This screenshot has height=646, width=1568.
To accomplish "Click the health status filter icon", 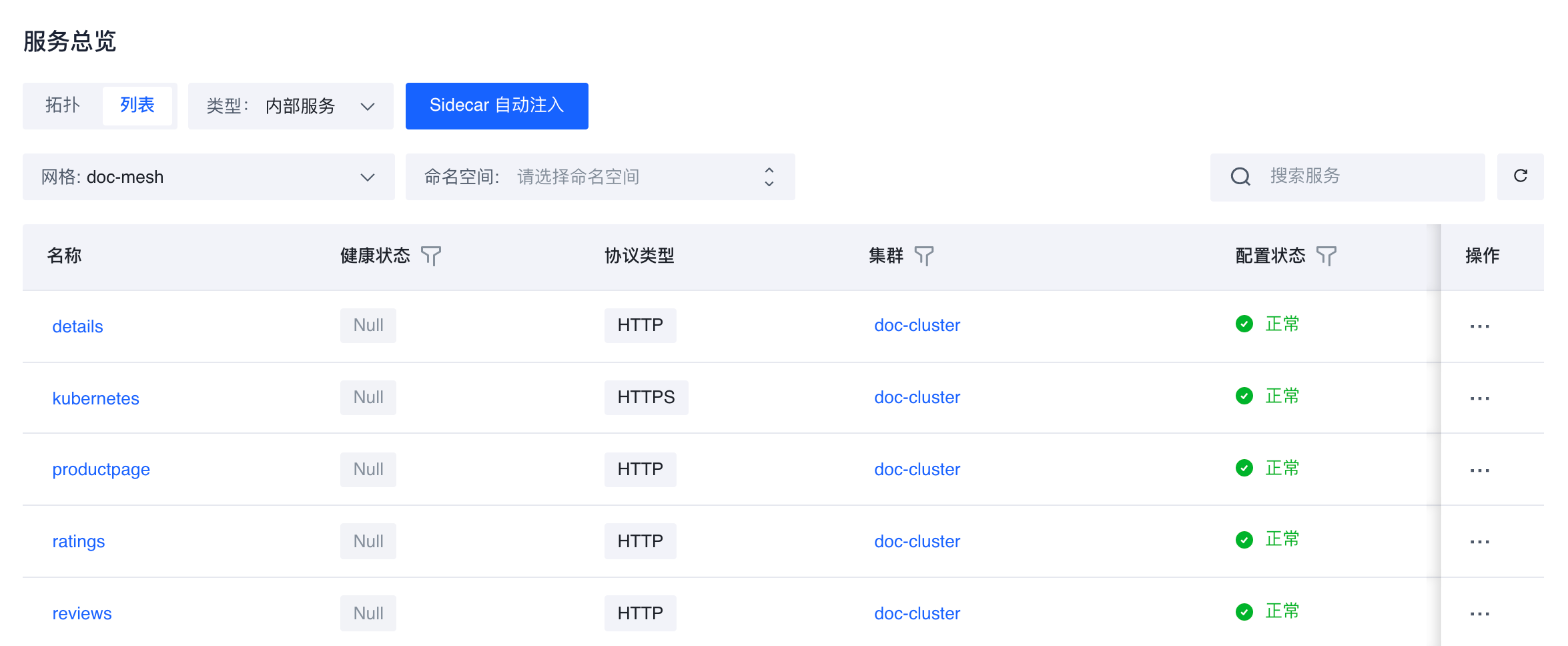I will tap(431, 256).
